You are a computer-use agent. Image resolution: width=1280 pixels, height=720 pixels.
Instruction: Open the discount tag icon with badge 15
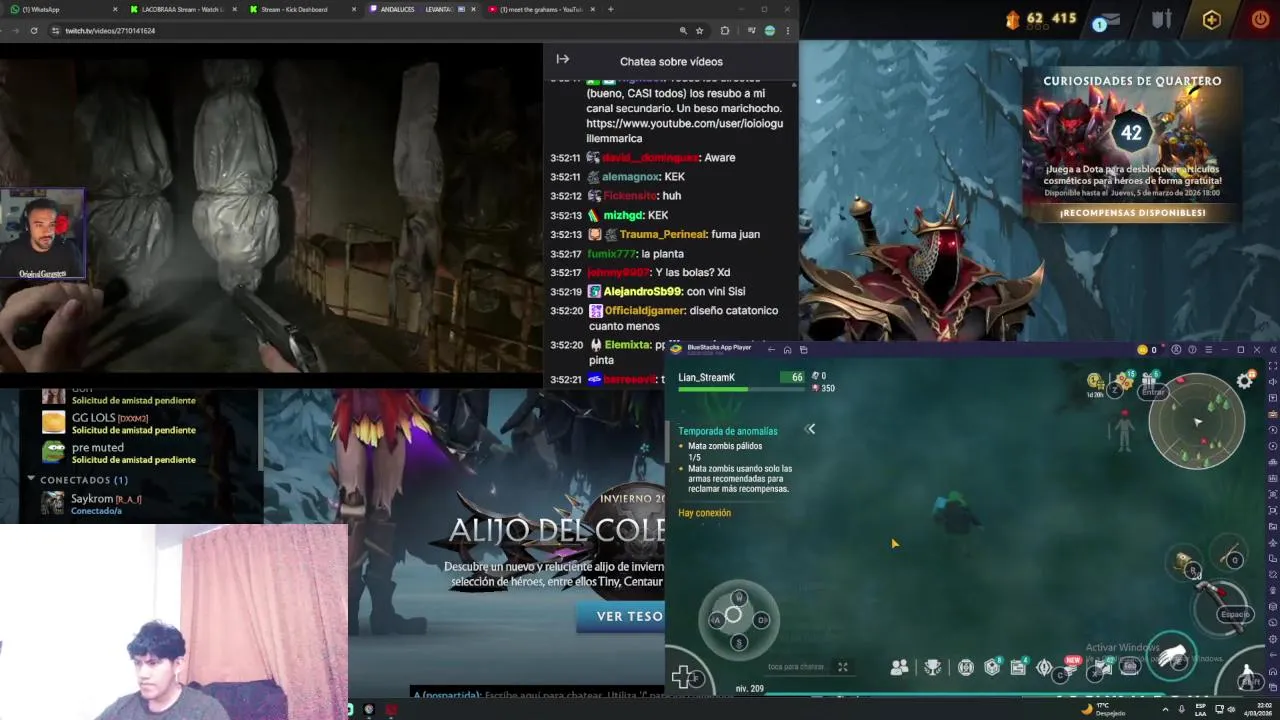[x=1125, y=381]
